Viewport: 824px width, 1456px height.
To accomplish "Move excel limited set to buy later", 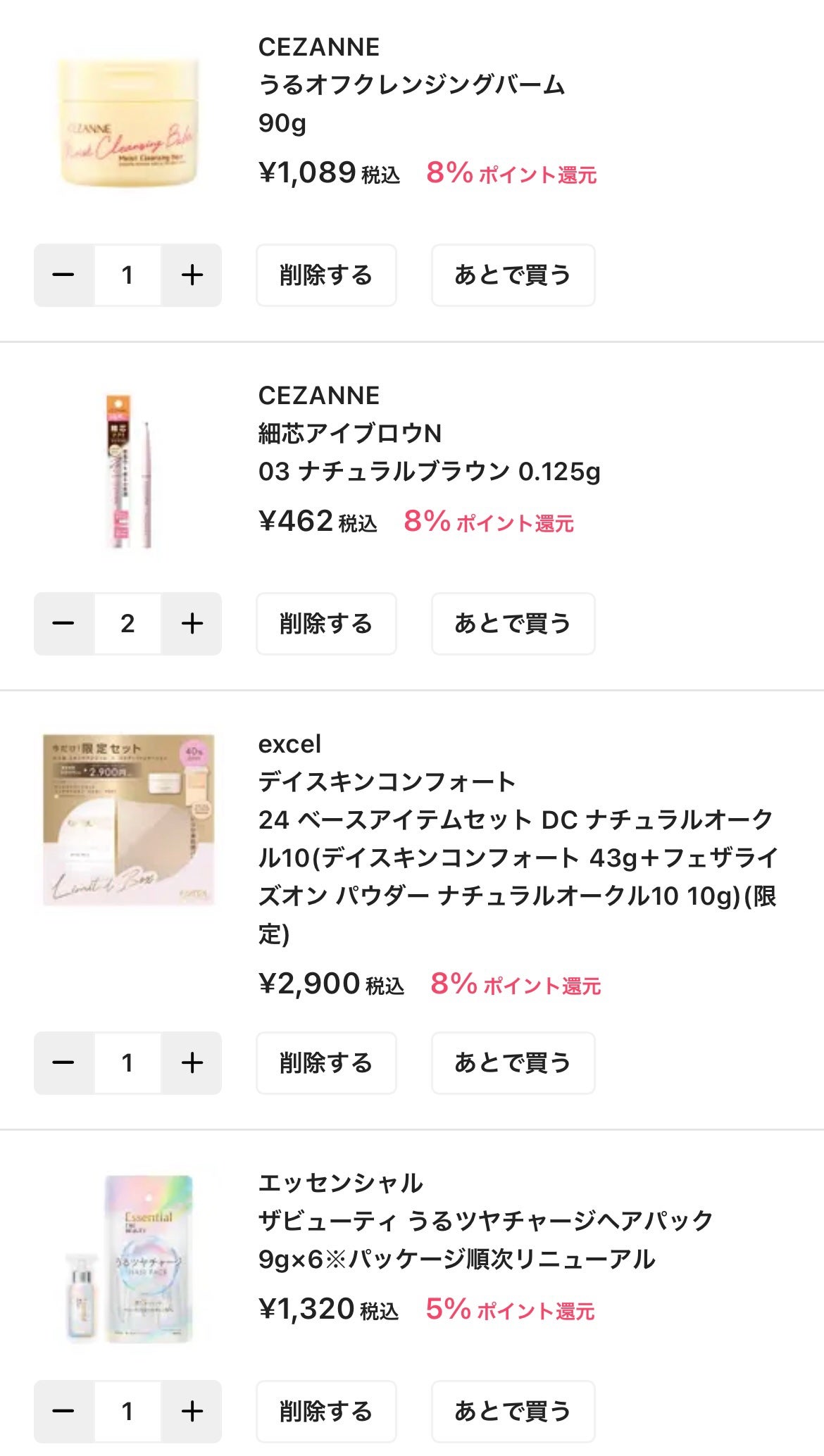I will tap(513, 1063).
